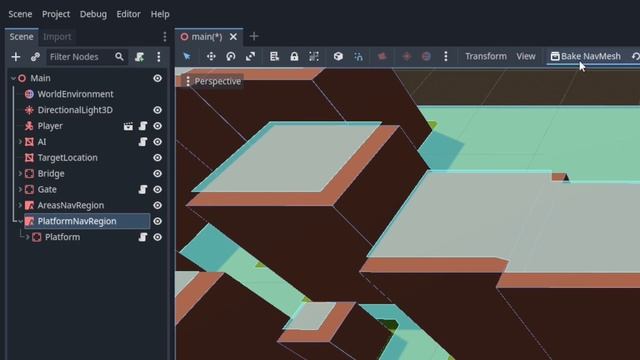Open the Scene menu

click(20, 14)
